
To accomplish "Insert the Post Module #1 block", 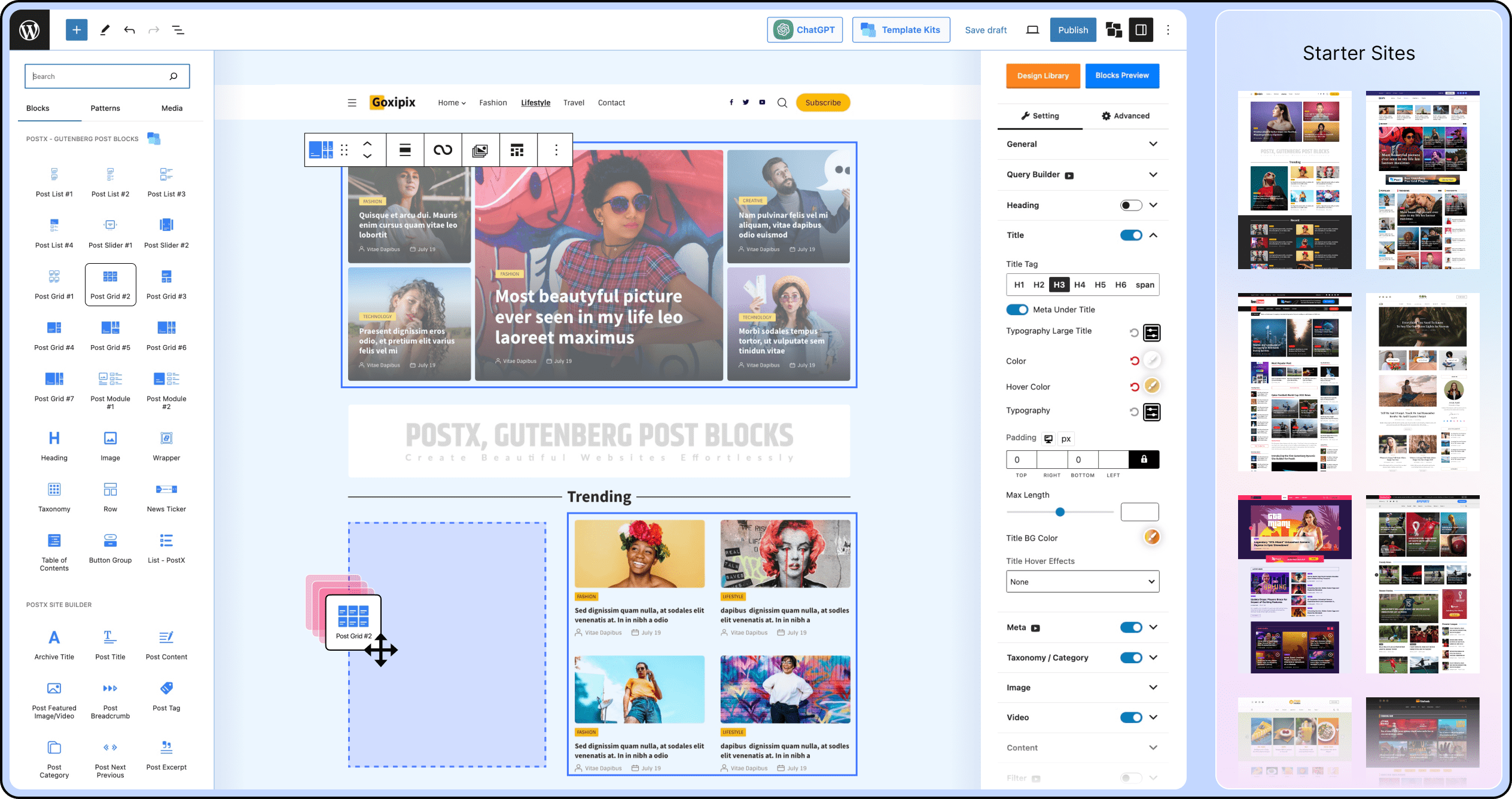I will tap(110, 391).
